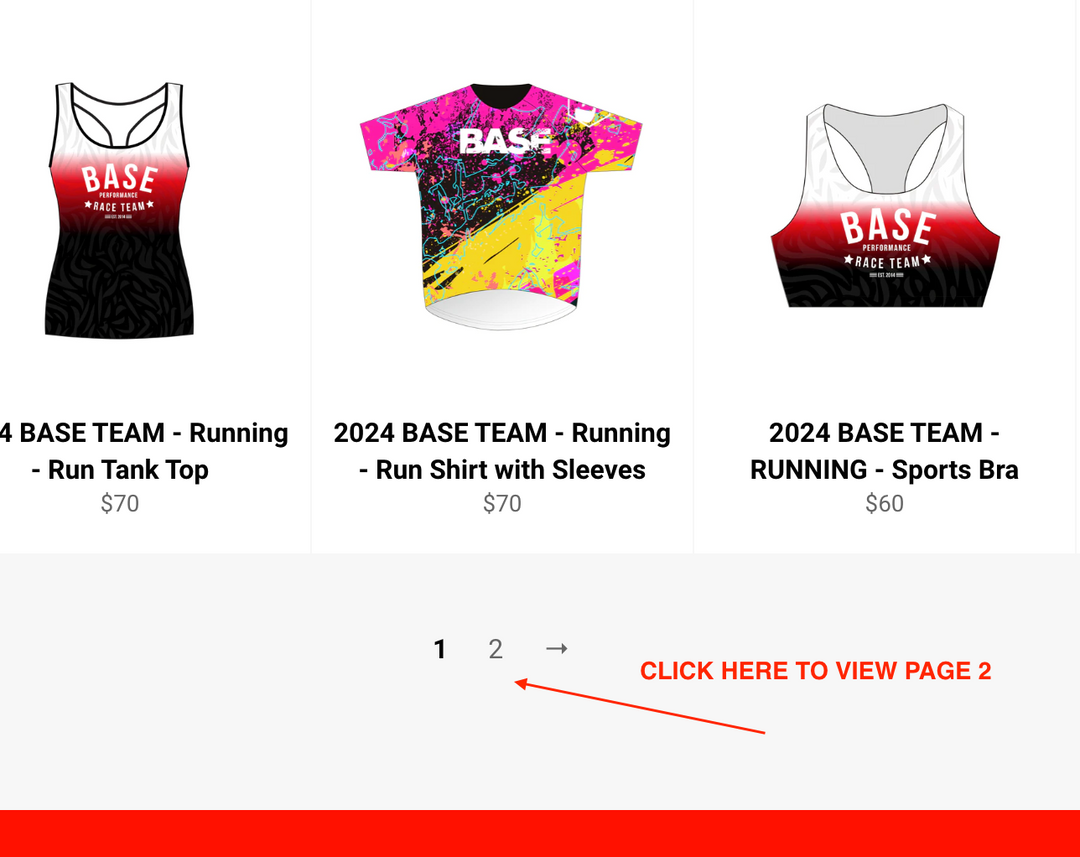
Task: Open the RUNNING - Sports Bra title link
Action: click(x=884, y=451)
